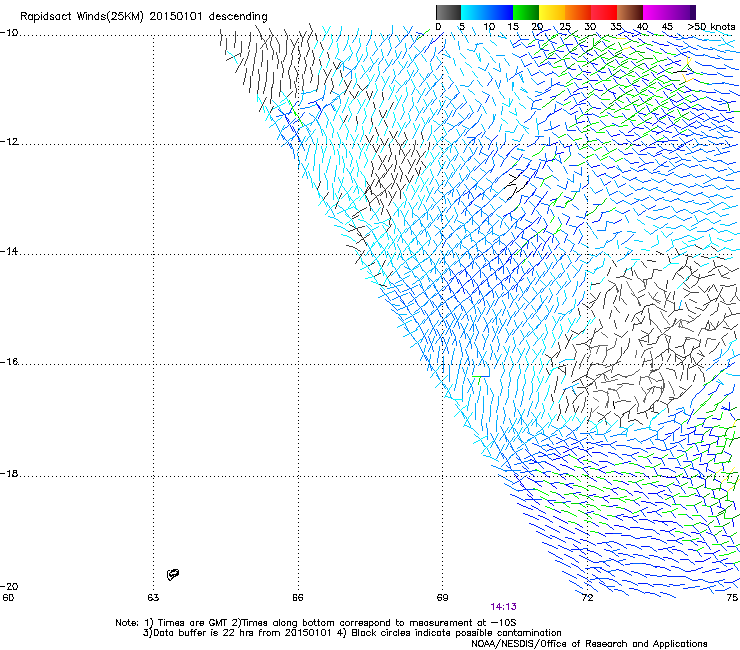Click the legend value label '45'
Viewport: 740px width, 650px height.
click(667, 27)
